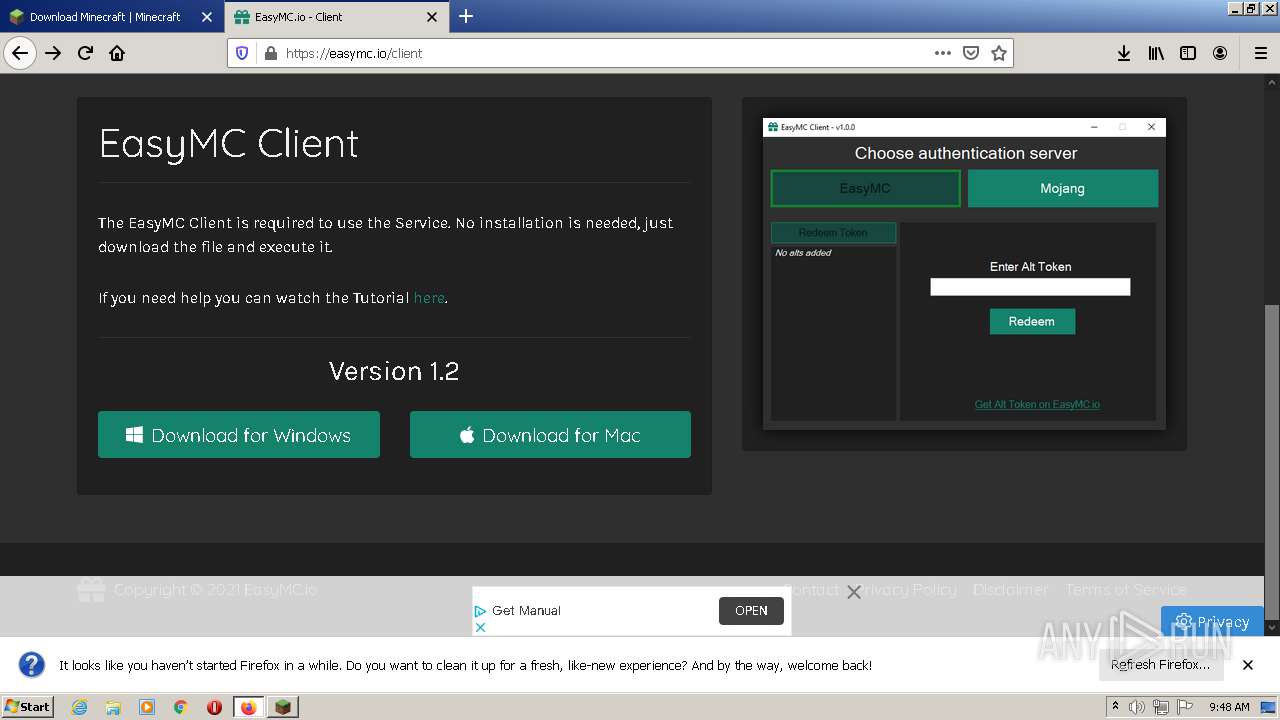Dismiss the Firefox refresh notification bar
Screen dimensions: 1280x720
tap(1248, 665)
